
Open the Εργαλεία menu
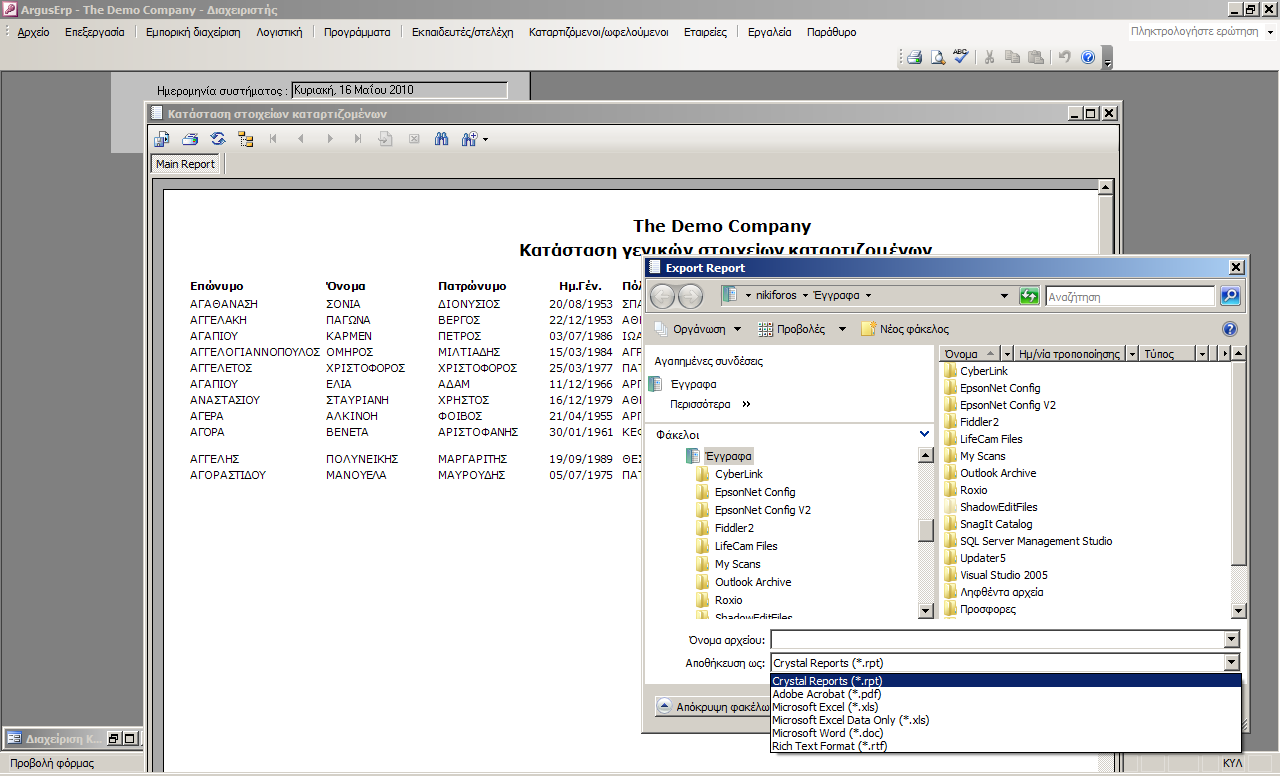pyautogui.click(x=769, y=32)
